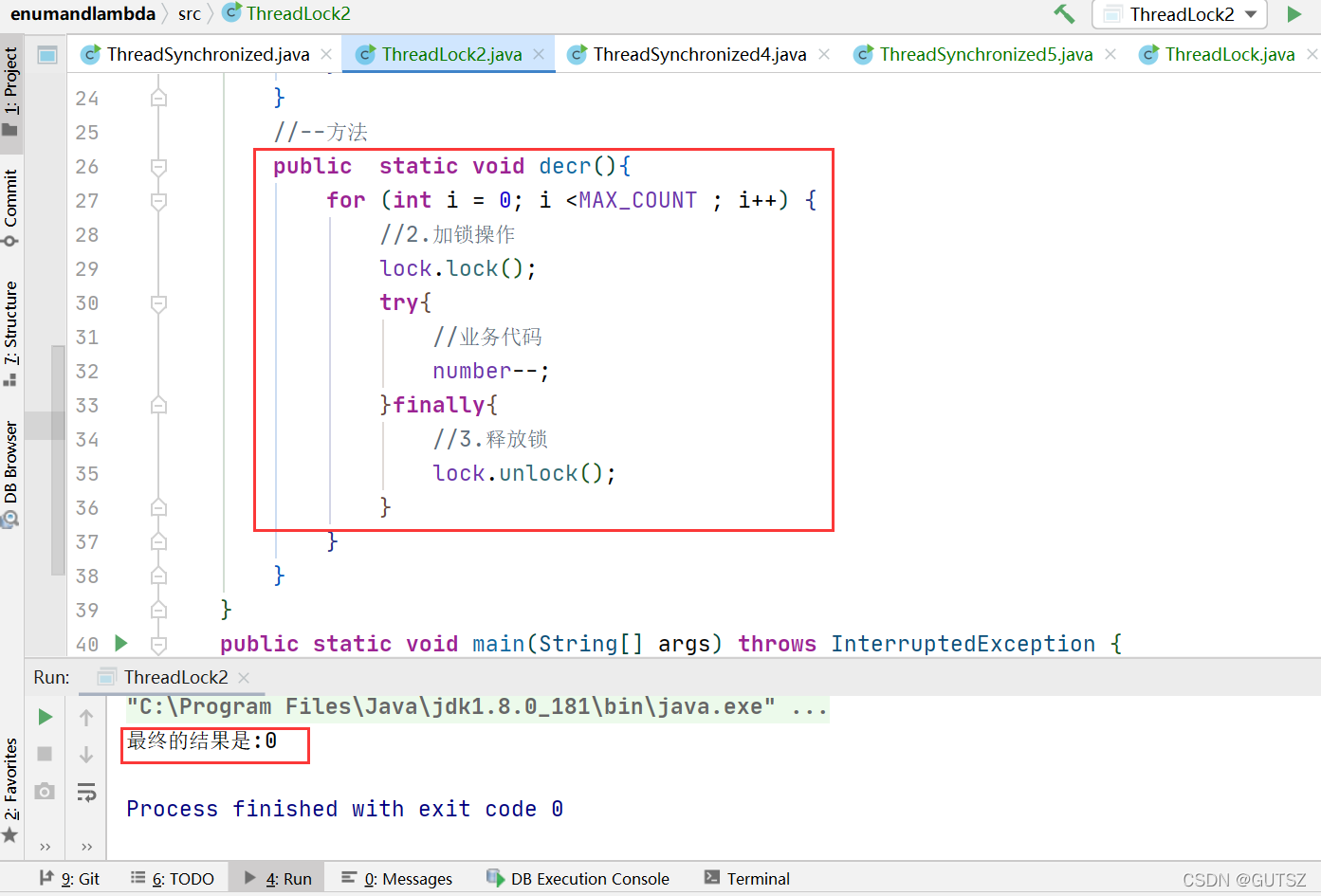Collapse the finally fold at line 33
The image size is (1321, 896).
point(159,405)
